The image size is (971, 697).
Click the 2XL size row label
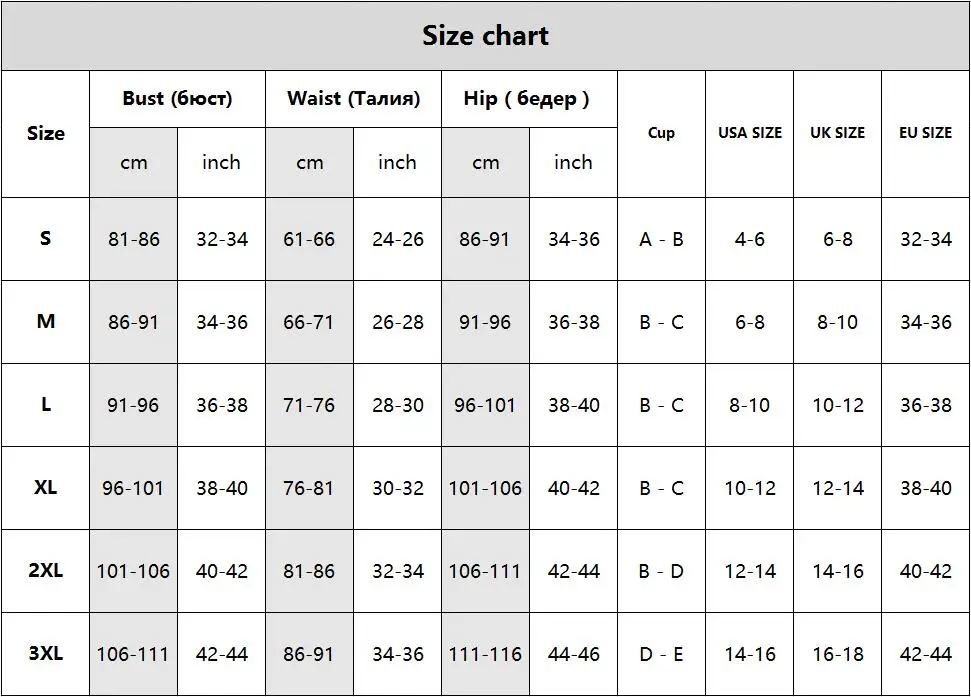point(46,571)
